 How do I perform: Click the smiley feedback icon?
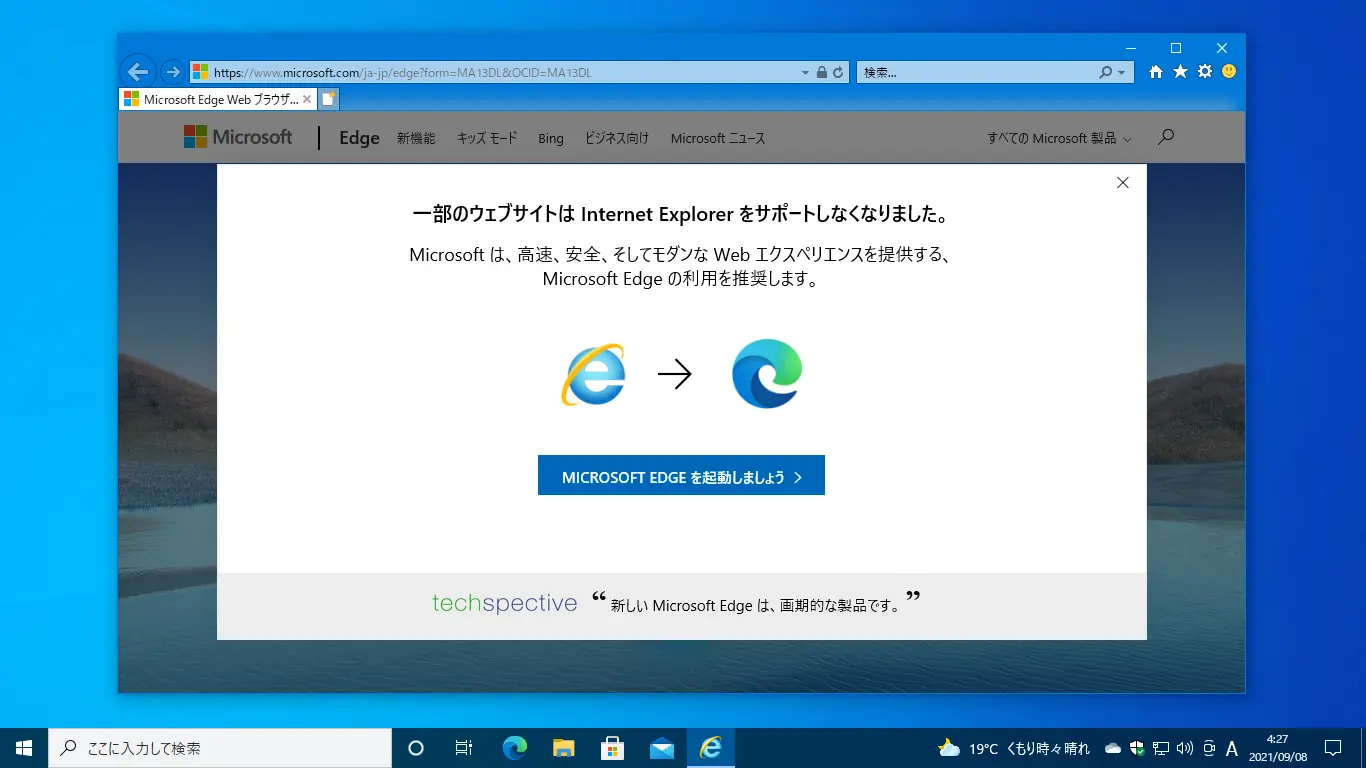tap(1229, 72)
